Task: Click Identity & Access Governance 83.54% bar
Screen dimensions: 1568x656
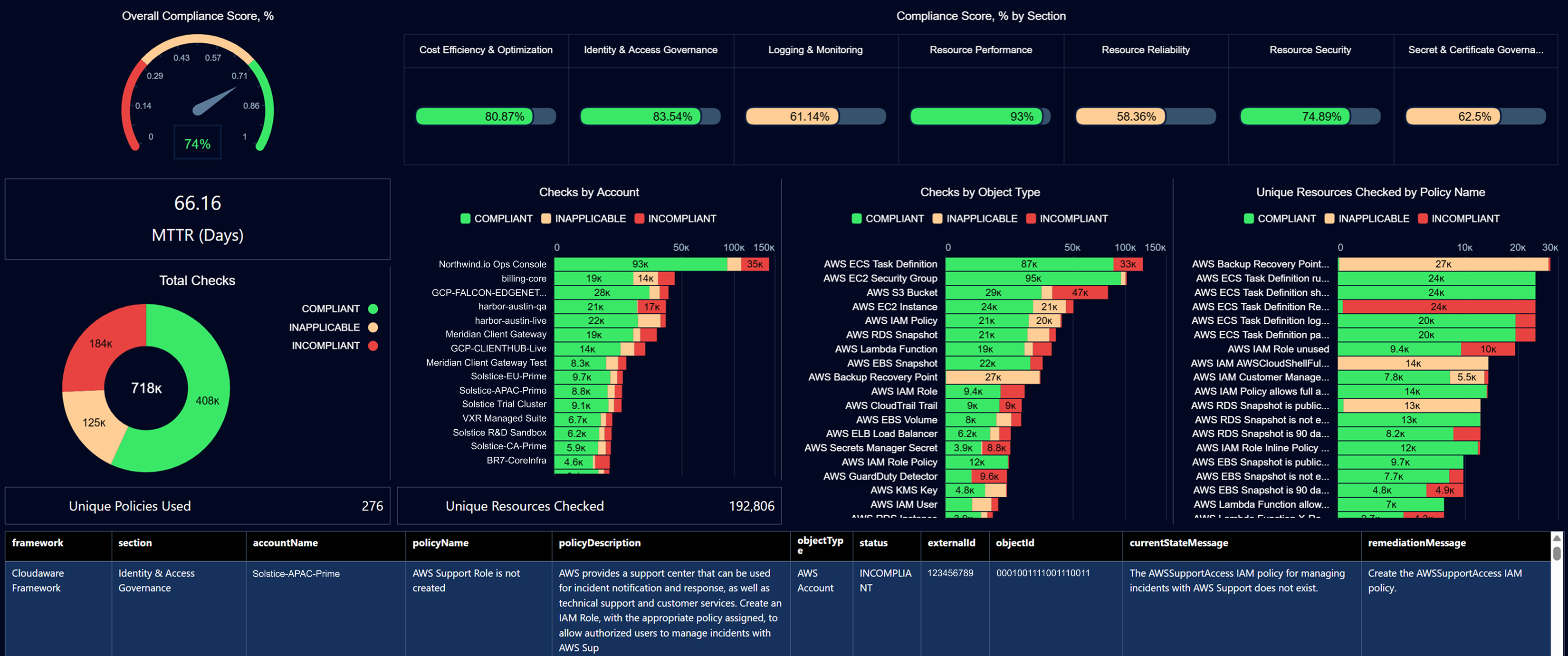Action: coord(650,116)
